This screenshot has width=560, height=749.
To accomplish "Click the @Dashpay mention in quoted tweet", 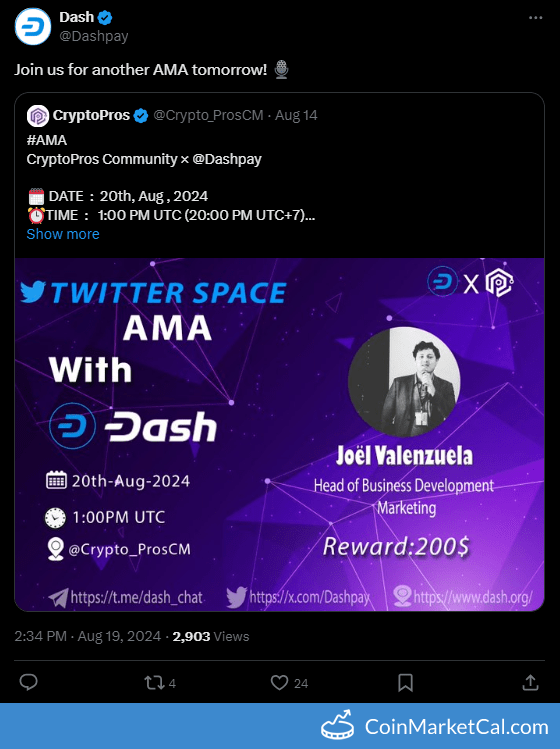I will (227, 159).
